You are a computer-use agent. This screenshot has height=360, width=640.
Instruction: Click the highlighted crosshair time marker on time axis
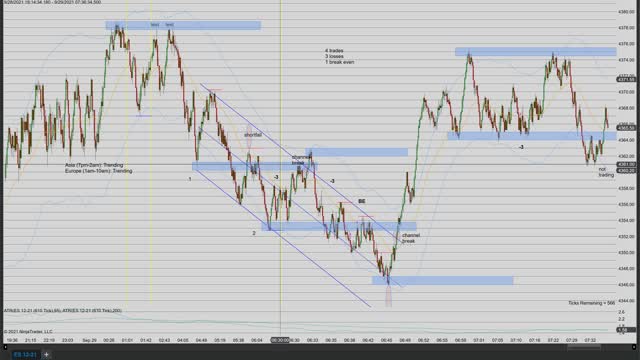pos(280,340)
